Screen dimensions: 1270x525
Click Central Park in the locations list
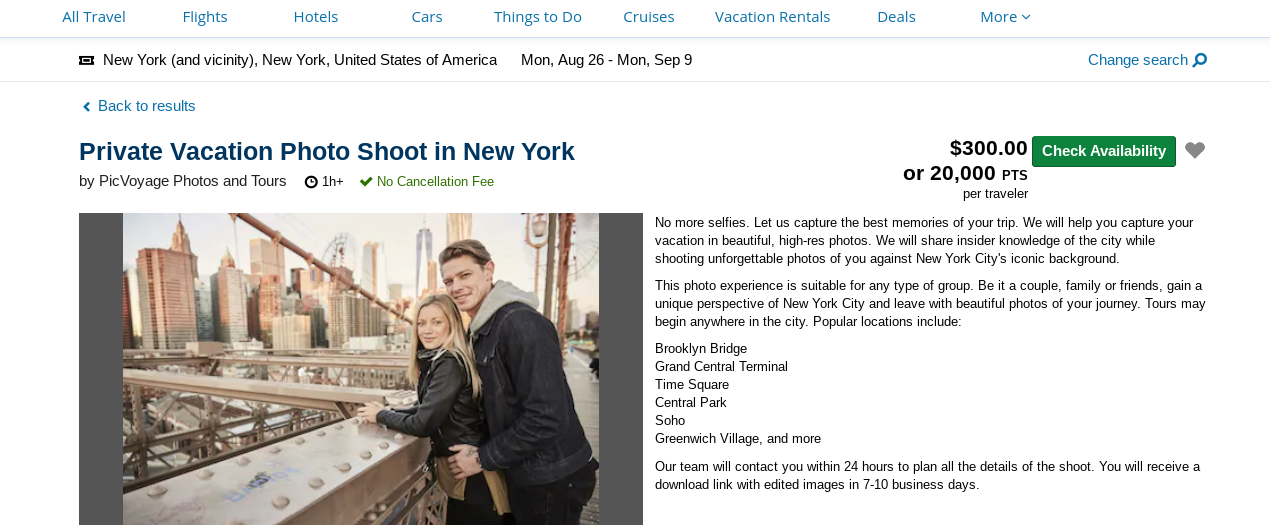(691, 403)
